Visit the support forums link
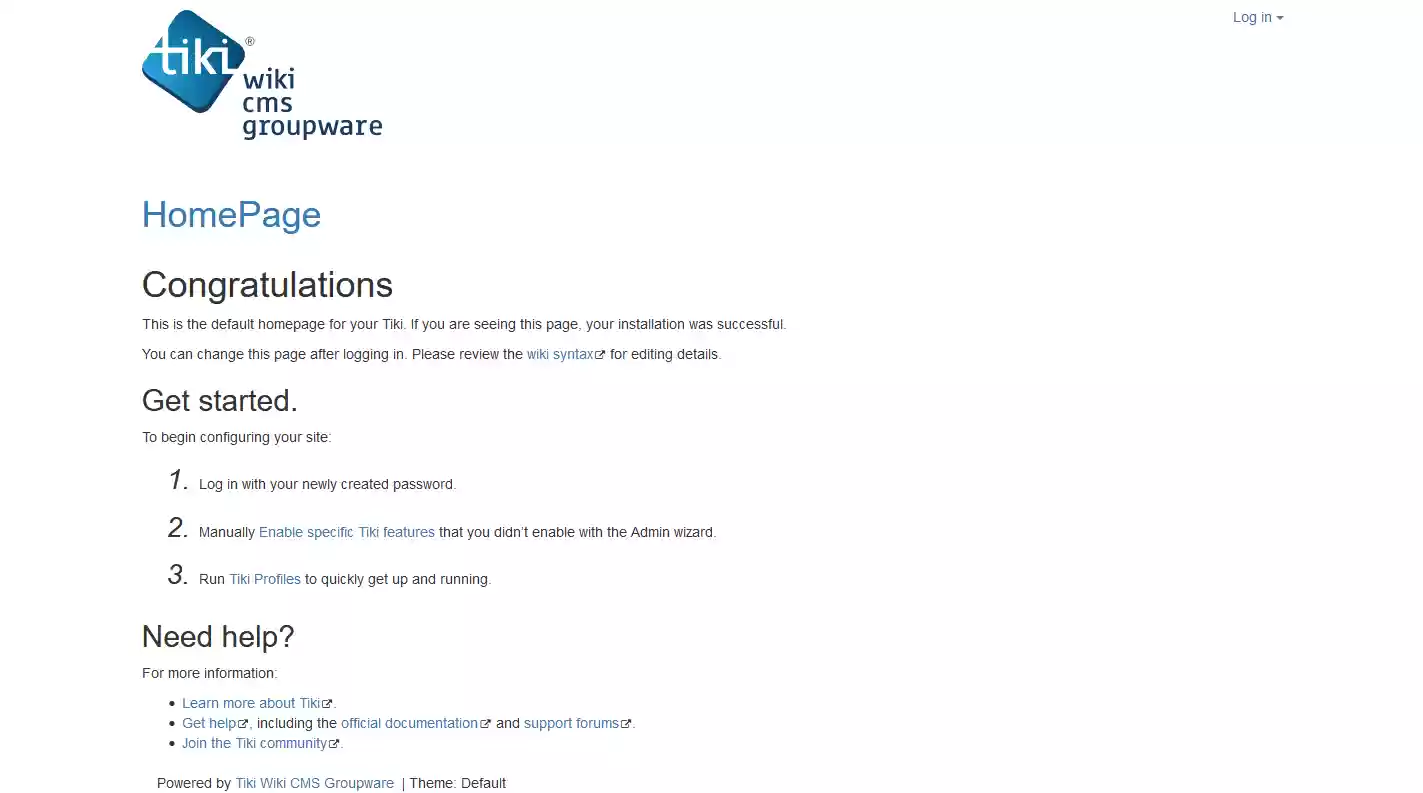The height and width of the screenshot is (793, 1423). [x=570, y=722]
